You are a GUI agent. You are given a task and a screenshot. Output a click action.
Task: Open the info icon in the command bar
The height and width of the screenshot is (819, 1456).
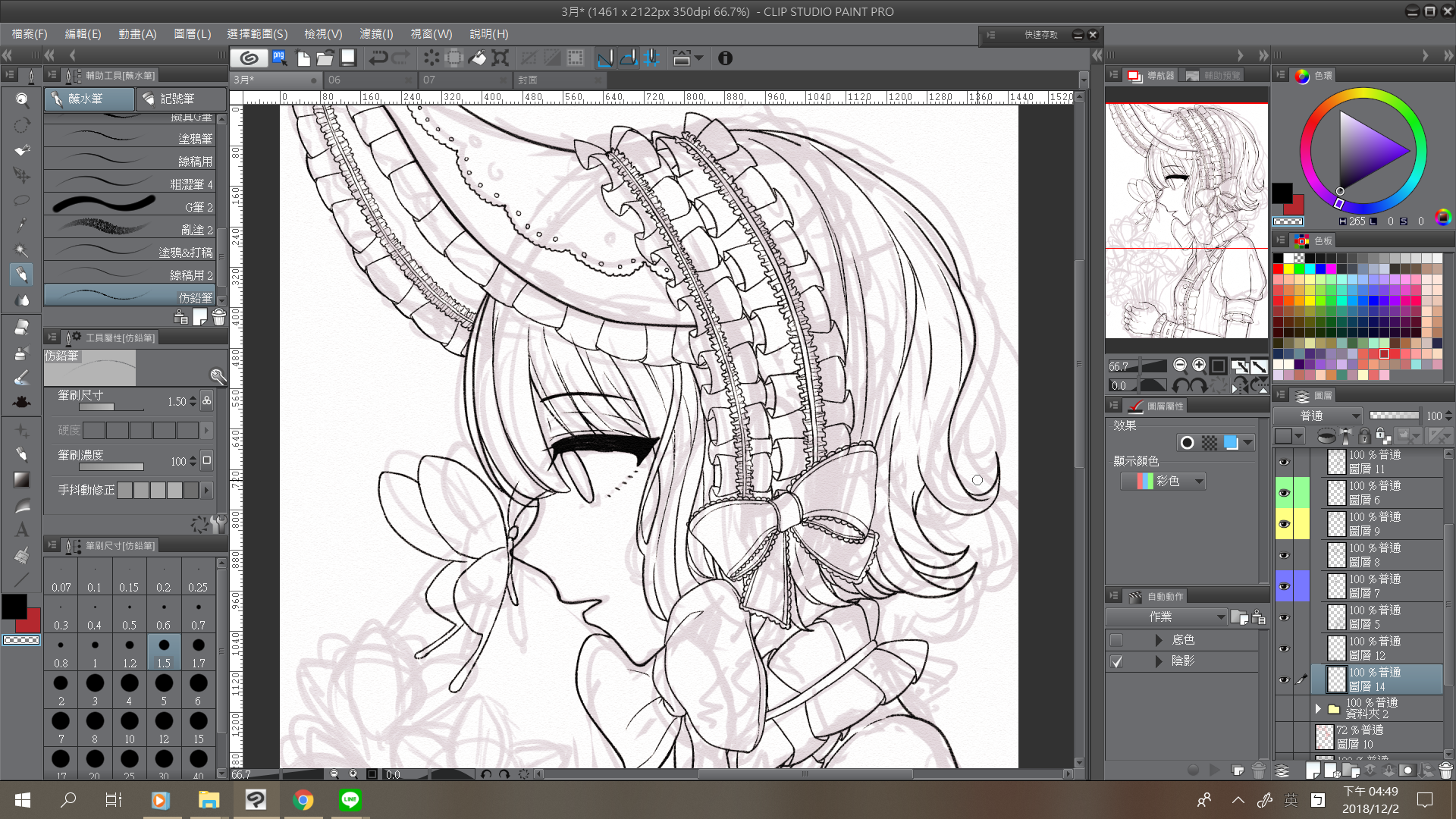[726, 58]
